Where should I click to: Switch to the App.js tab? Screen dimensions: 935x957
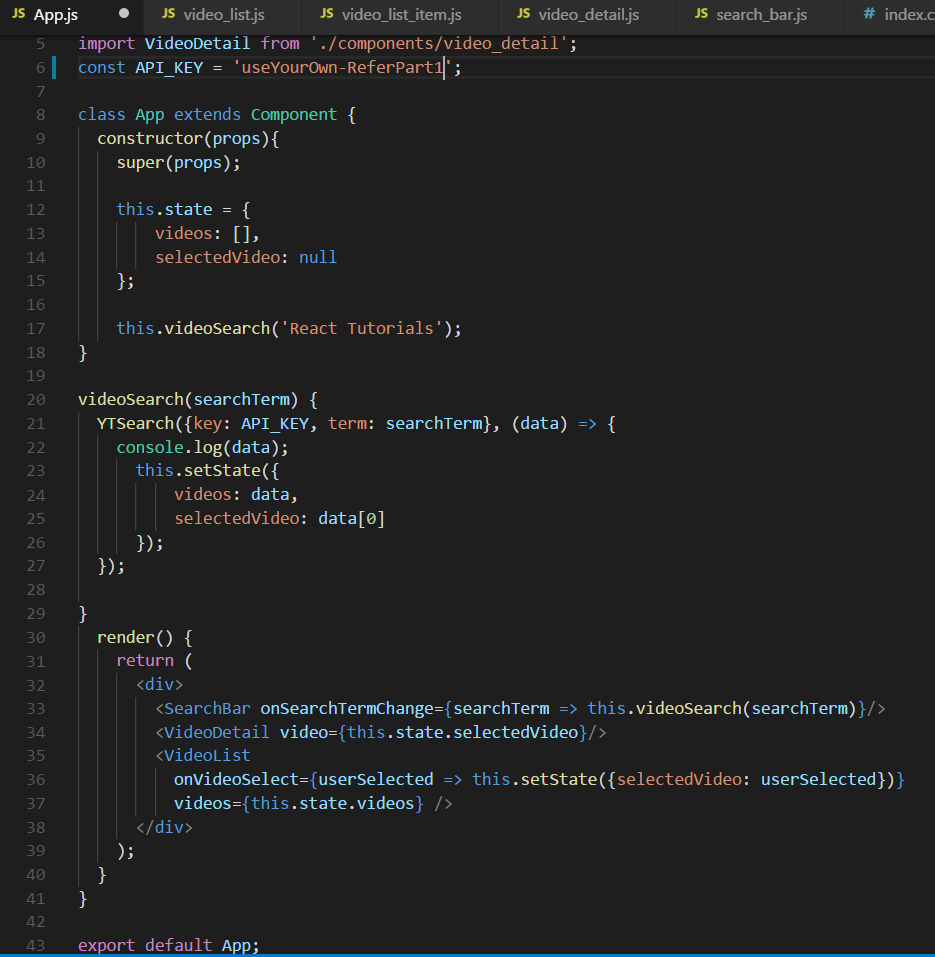[x=71, y=15]
